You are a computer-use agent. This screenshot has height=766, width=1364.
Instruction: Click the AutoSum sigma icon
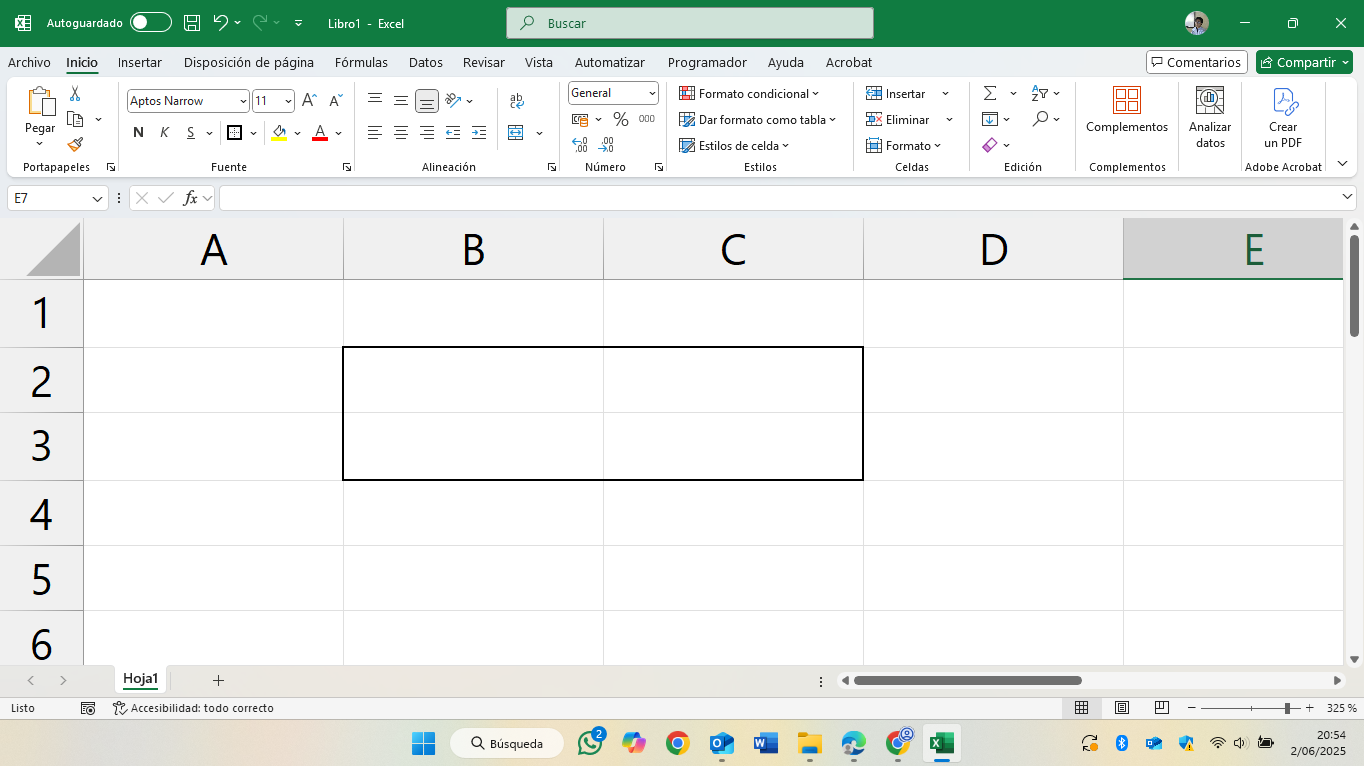pos(990,93)
